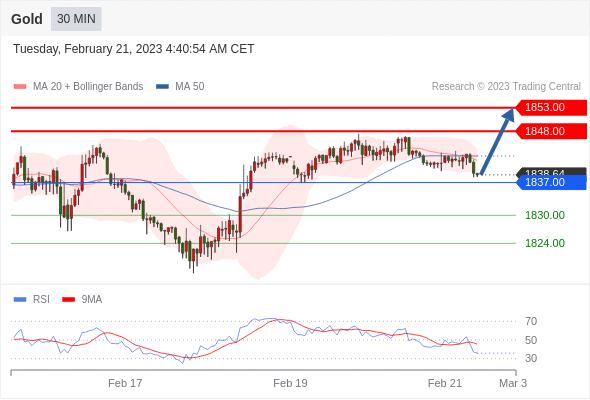
Task: Click the 9MA red legend swatch
Action: click(x=68, y=300)
